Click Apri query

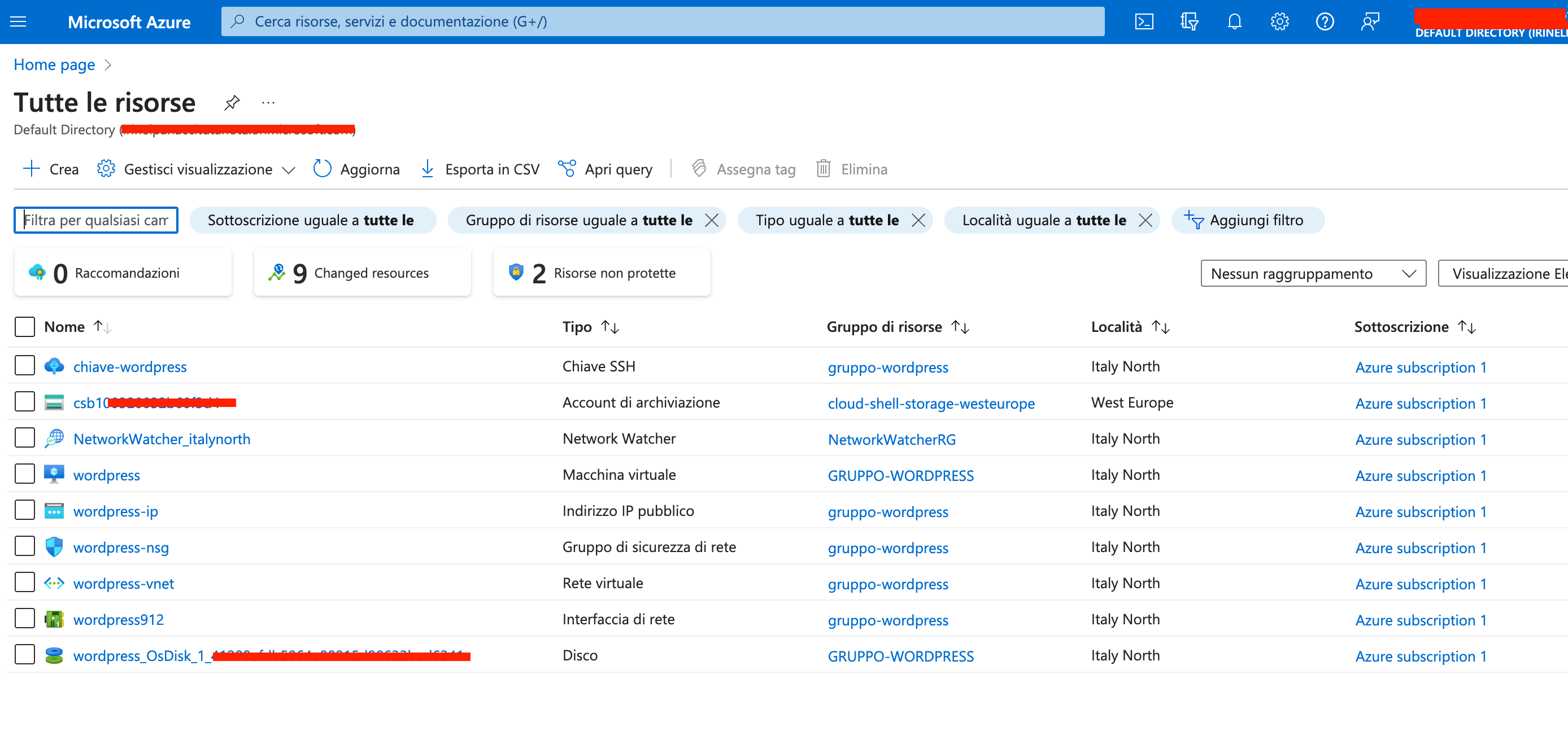tap(606, 169)
